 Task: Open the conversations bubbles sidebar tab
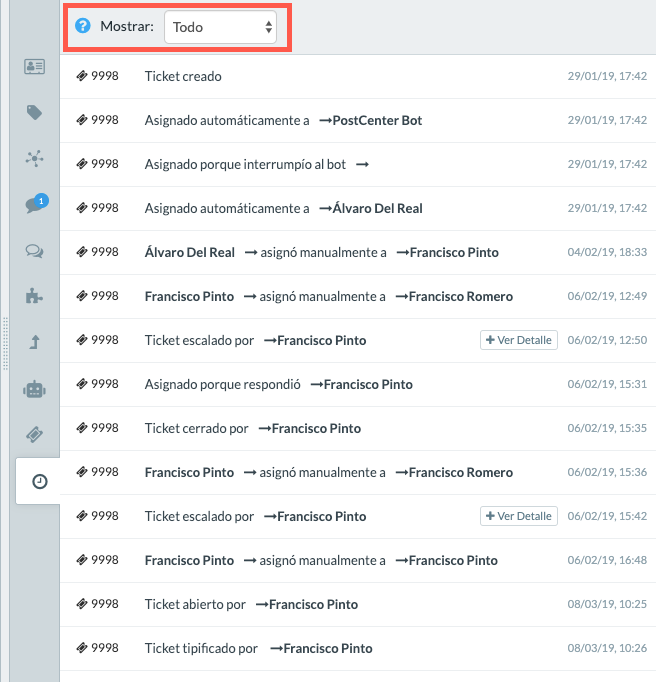(34, 251)
